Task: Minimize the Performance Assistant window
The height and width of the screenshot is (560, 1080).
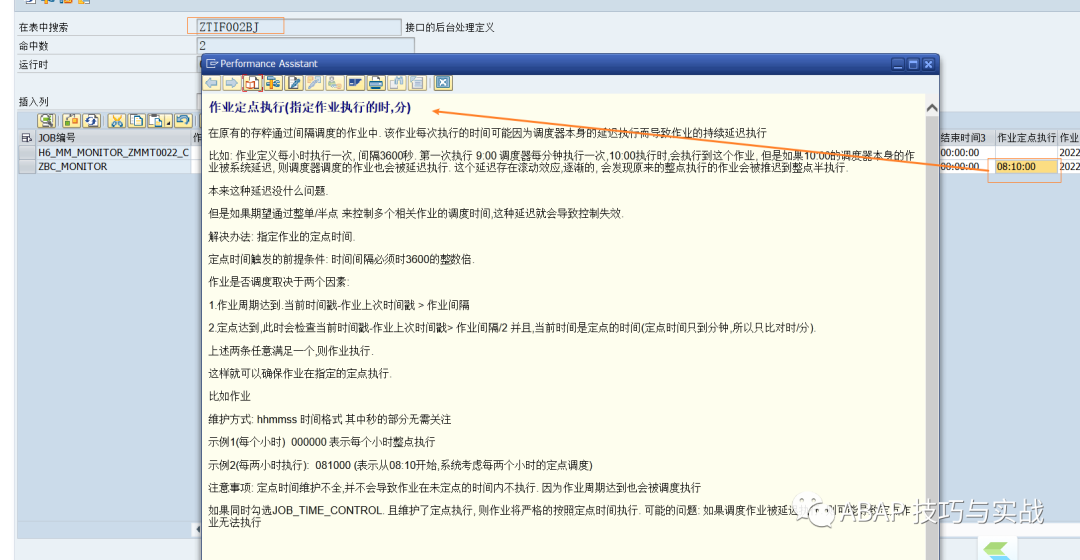Action: click(x=898, y=64)
